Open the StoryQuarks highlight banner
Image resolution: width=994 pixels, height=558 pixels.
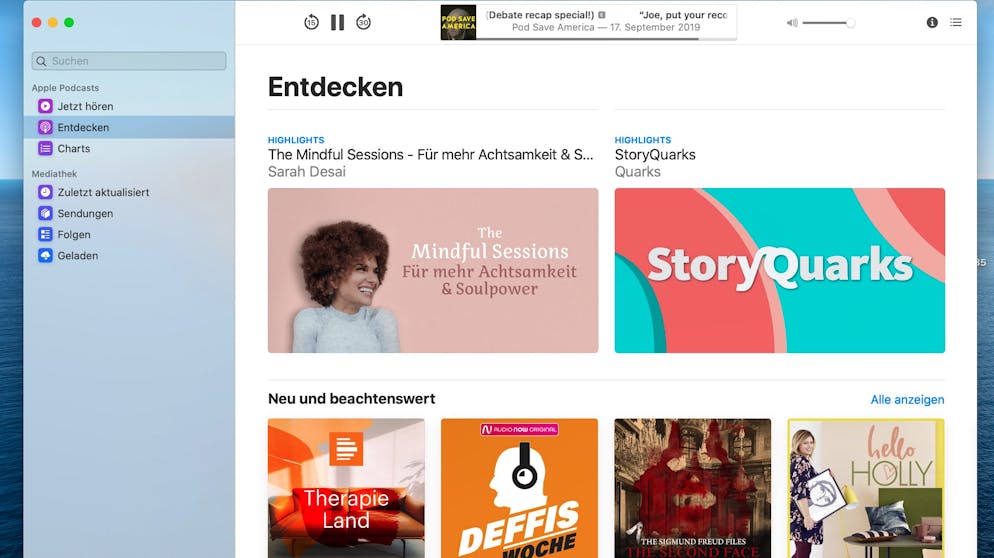[780, 270]
